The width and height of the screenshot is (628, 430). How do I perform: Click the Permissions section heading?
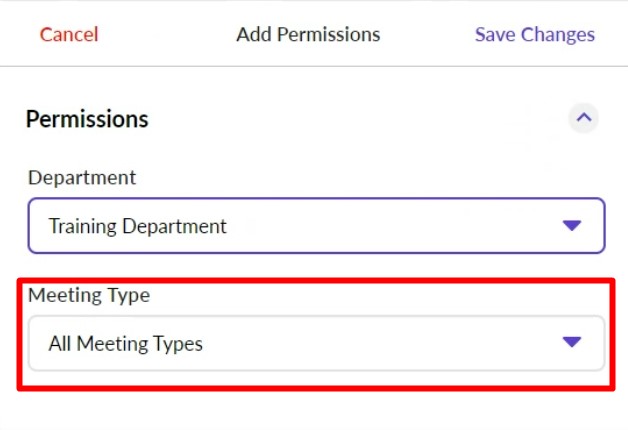tap(87, 119)
